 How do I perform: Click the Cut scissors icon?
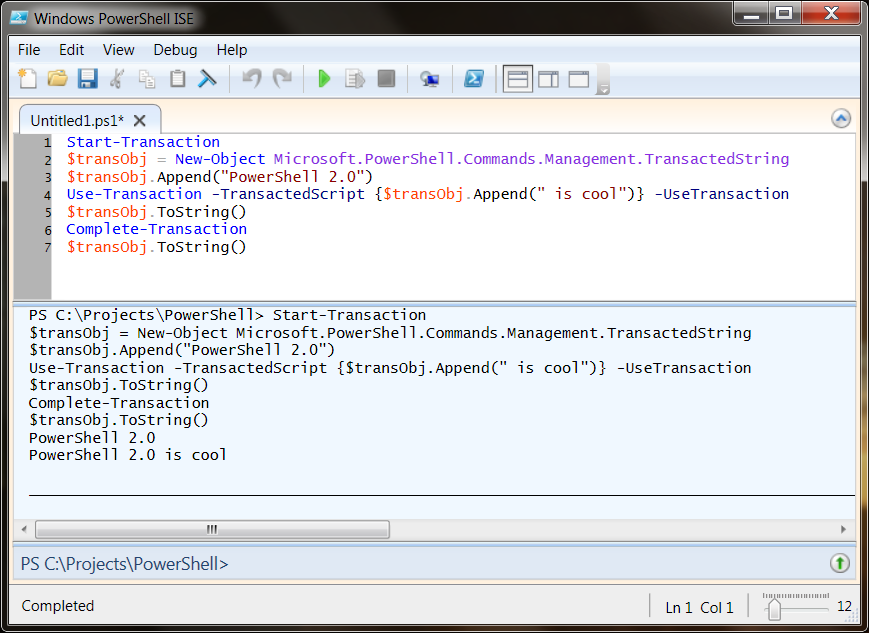point(117,79)
